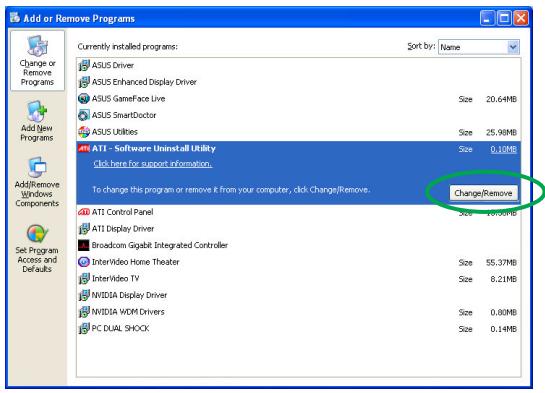Open Set Program Access and Defaults icon
This screenshot has height=393, width=545.
[37, 234]
